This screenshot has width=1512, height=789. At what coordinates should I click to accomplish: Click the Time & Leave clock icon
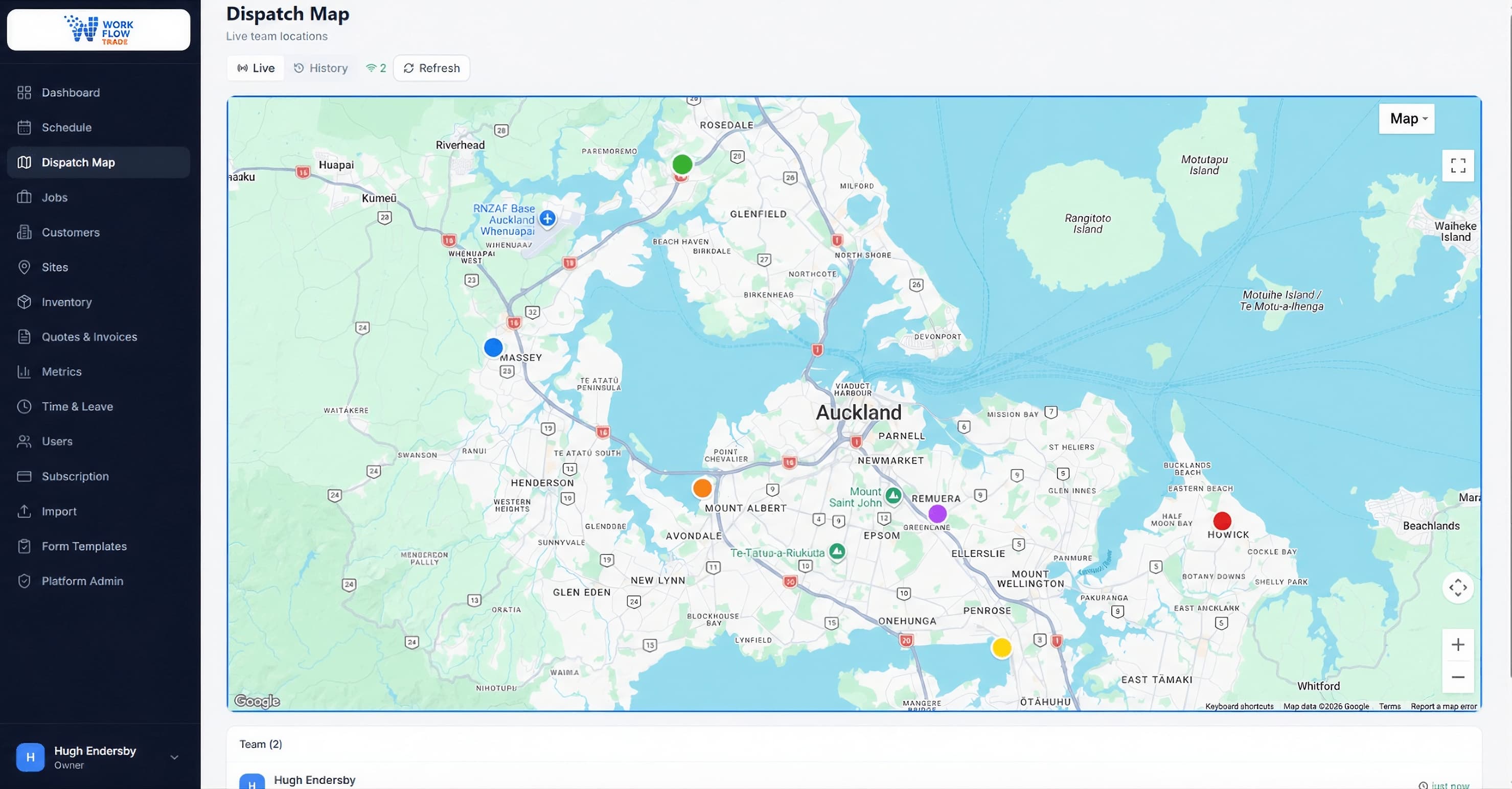tap(24, 407)
